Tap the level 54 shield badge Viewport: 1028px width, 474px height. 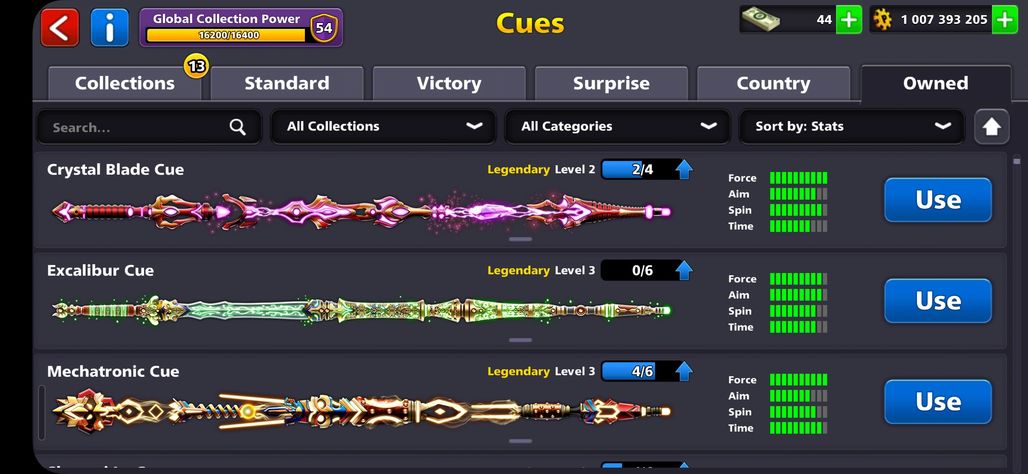(x=323, y=28)
